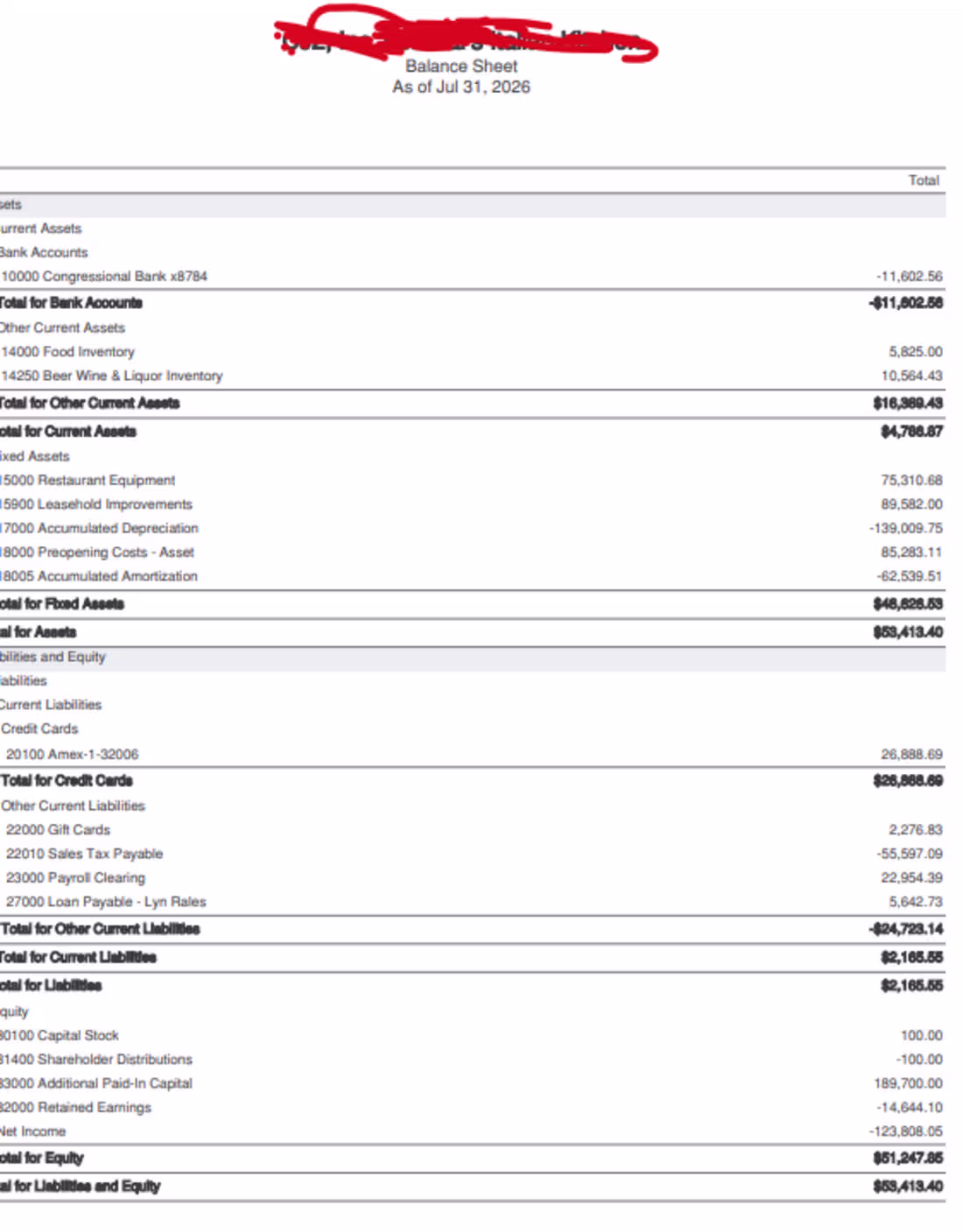963x1232 pixels.
Task: Click Other Current Liabilities heading
Action: [73, 806]
